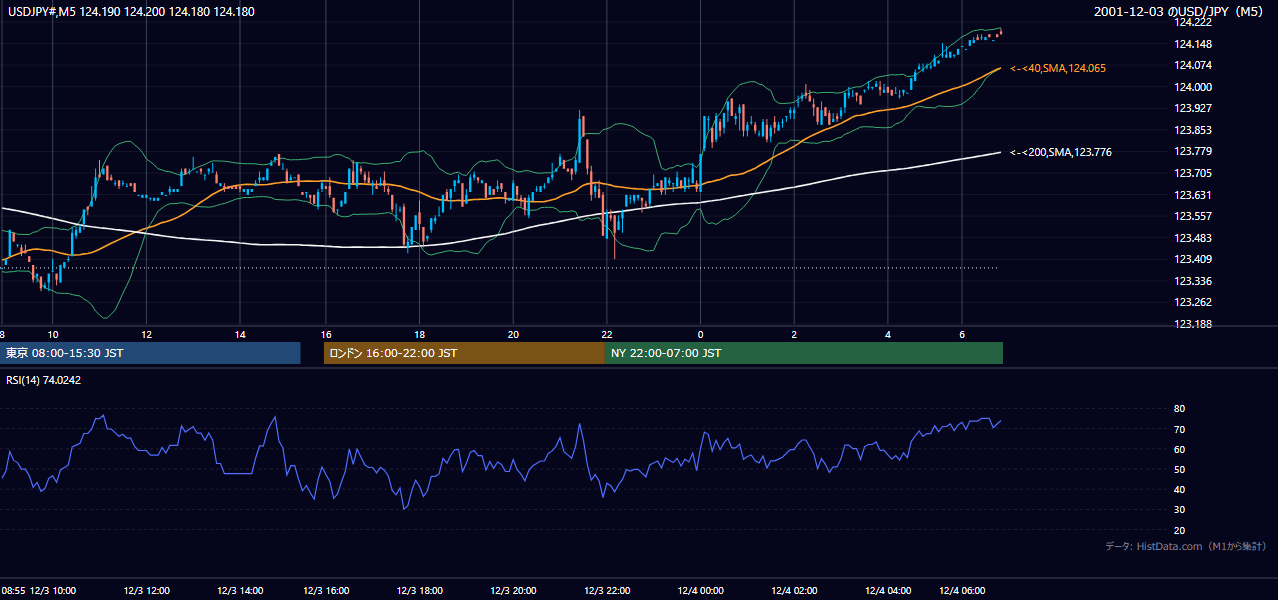Click hour tick 0 under price chart
Image resolution: width=1278 pixels, height=600 pixels.
click(x=700, y=334)
